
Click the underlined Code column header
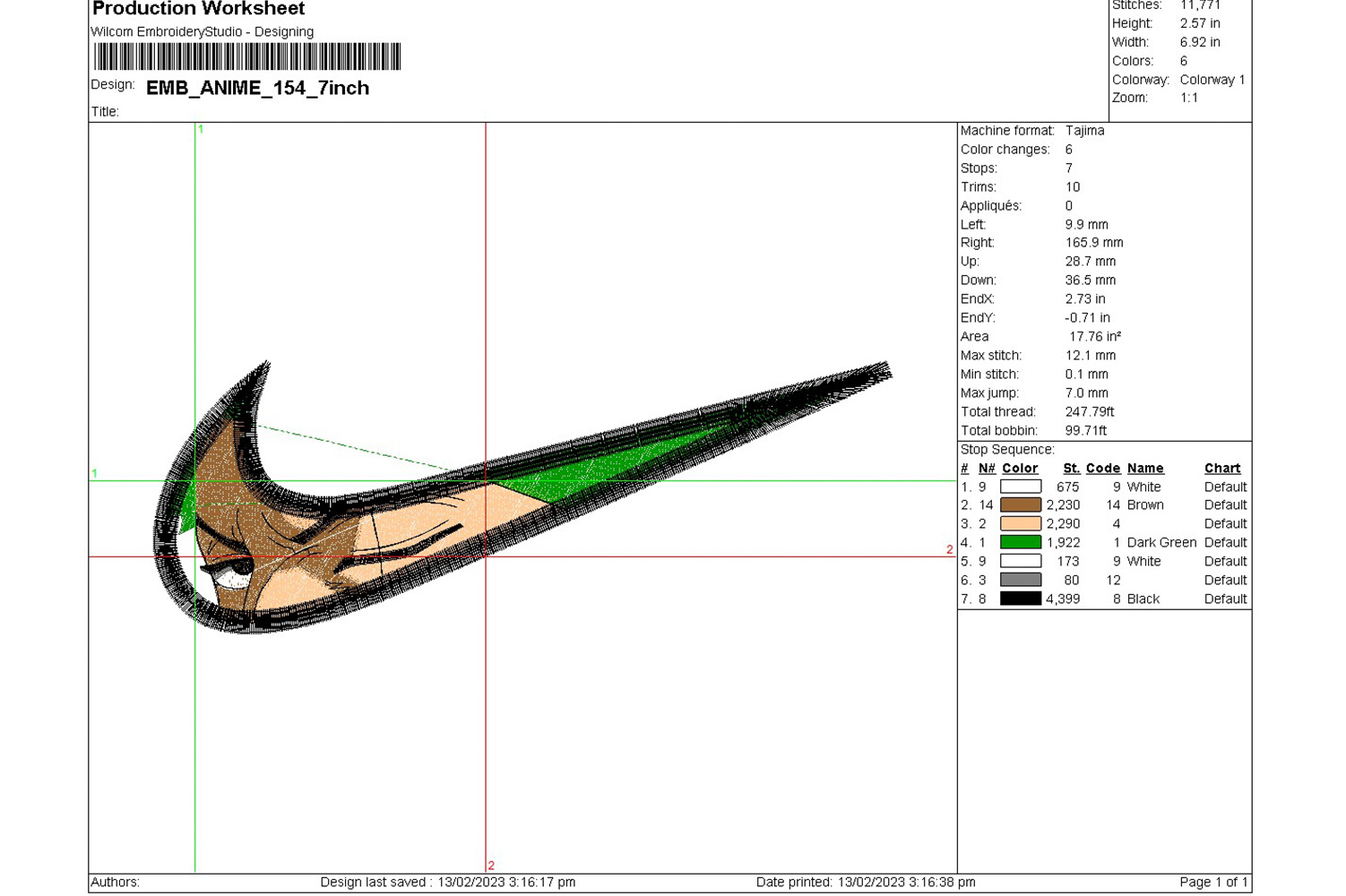point(1102,468)
